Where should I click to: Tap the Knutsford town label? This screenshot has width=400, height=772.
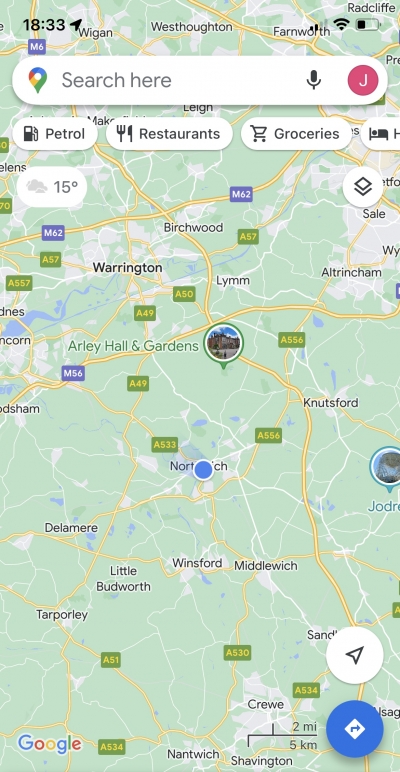331,403
